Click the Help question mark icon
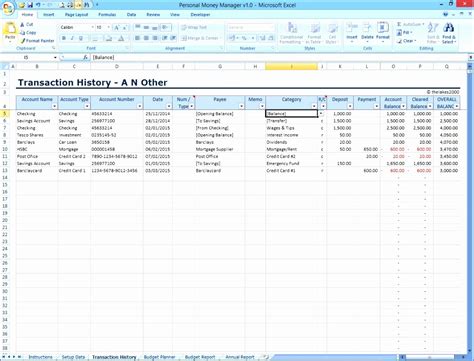The height and width of the screenshot is (361, 474). click(446, 15)
